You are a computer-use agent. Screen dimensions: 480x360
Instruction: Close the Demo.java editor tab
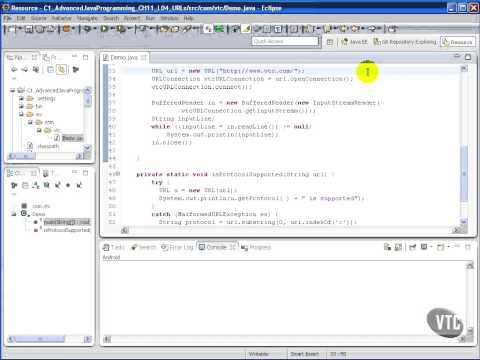[144, 58]
